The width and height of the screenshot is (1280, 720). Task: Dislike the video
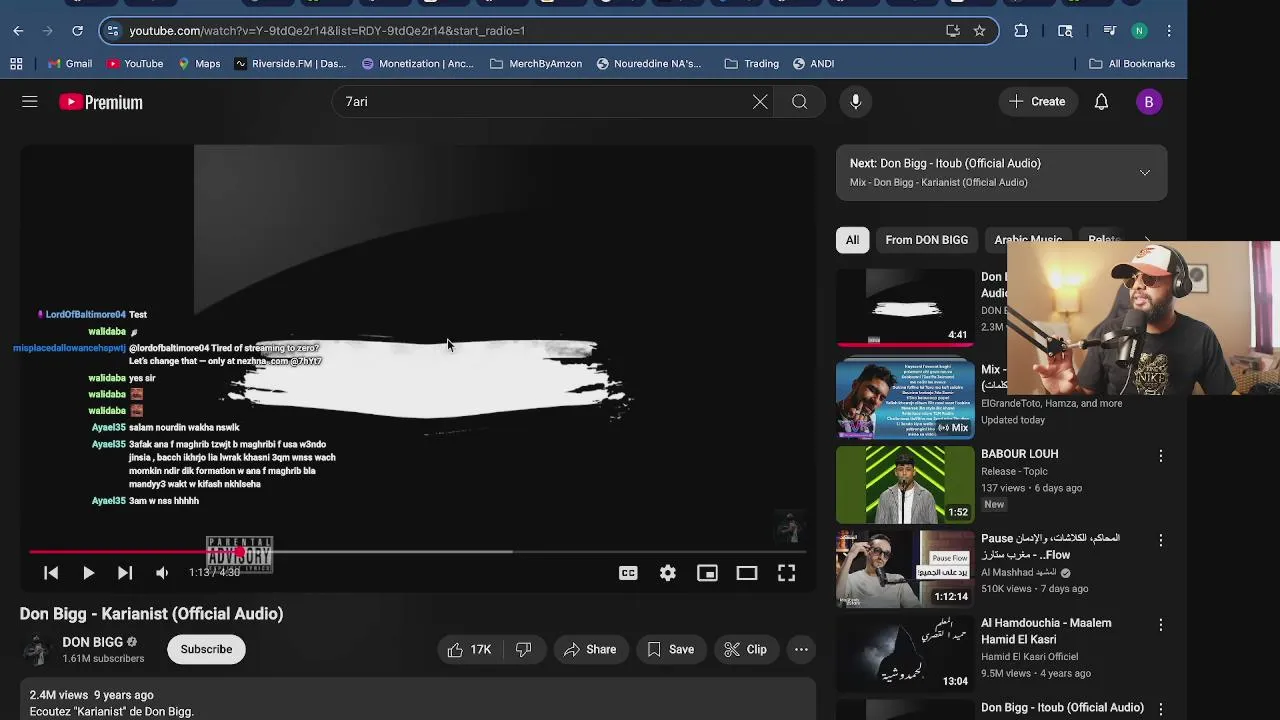pyautogui.click(x=523, y=650)
